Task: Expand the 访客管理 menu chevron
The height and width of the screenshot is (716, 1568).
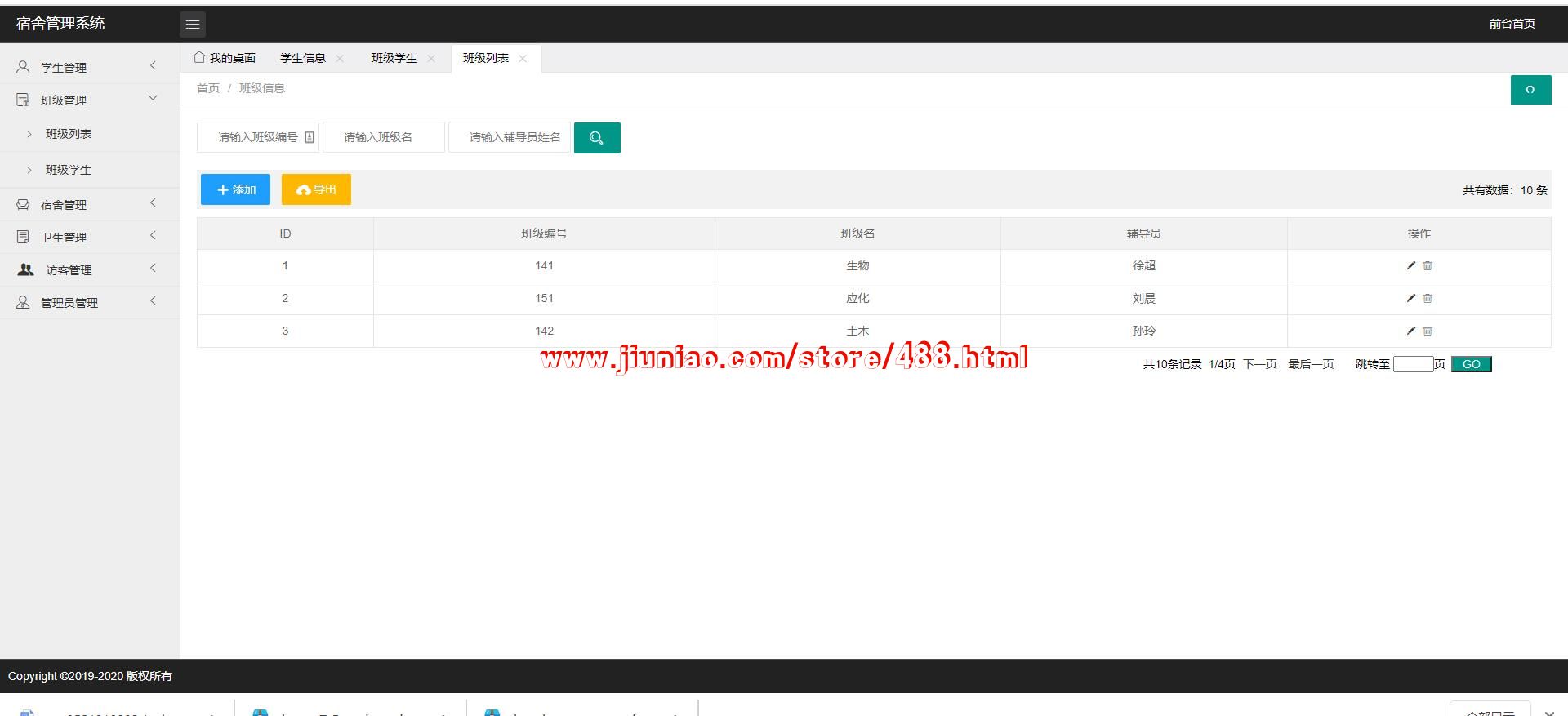Action: [153, 269]
